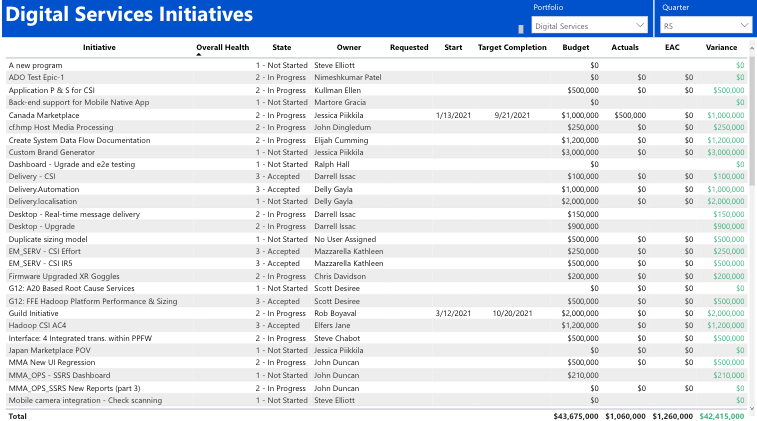Select the 'A new program' initiative row
Image resolution: width=757 pixels, height=421 pixels.
pyautogui.click(x=377, y=65)
